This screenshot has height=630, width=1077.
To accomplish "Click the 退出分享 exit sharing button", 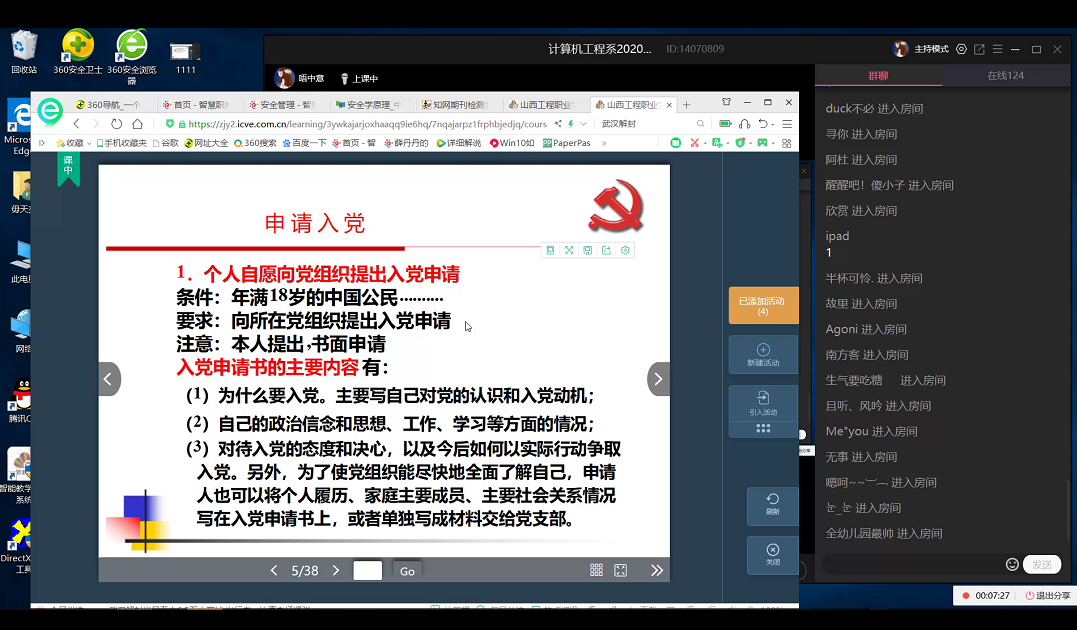I will pyautogui.click(x=1047, y=595).
